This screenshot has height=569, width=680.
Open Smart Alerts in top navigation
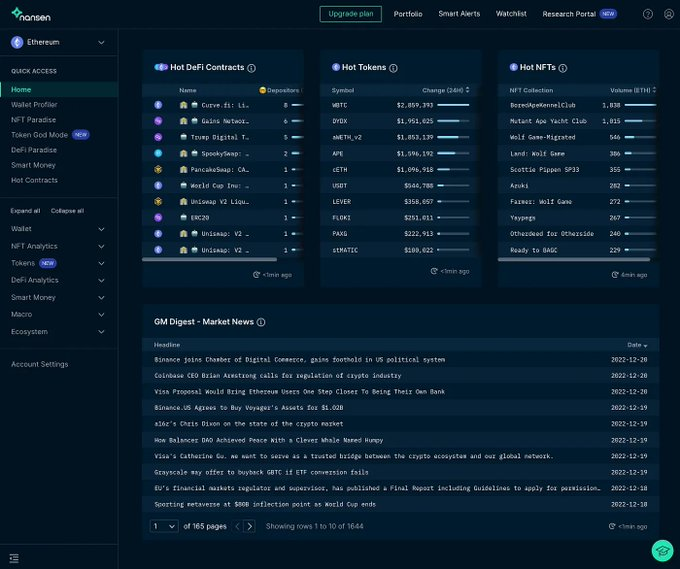[459, 14]
